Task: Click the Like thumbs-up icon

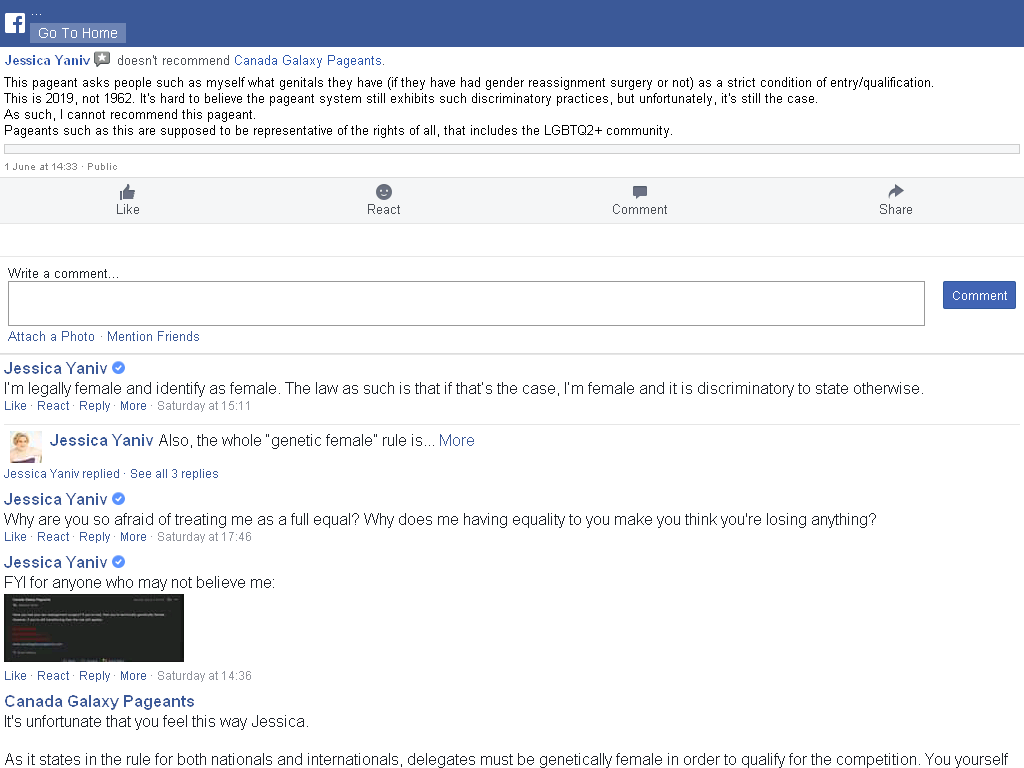Action: [x=127, y=192]
